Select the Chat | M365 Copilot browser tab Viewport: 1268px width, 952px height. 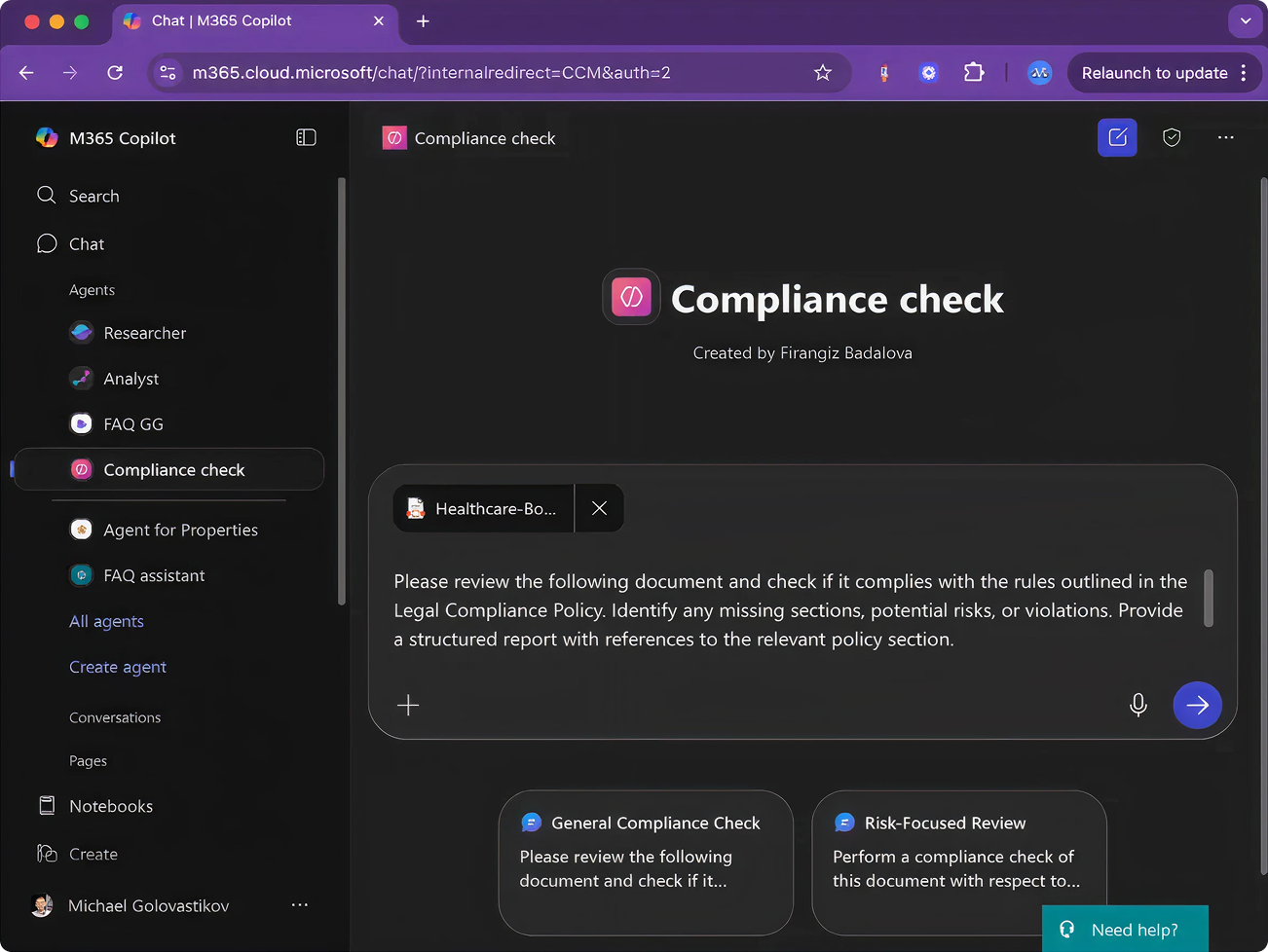tap(255, 20)
